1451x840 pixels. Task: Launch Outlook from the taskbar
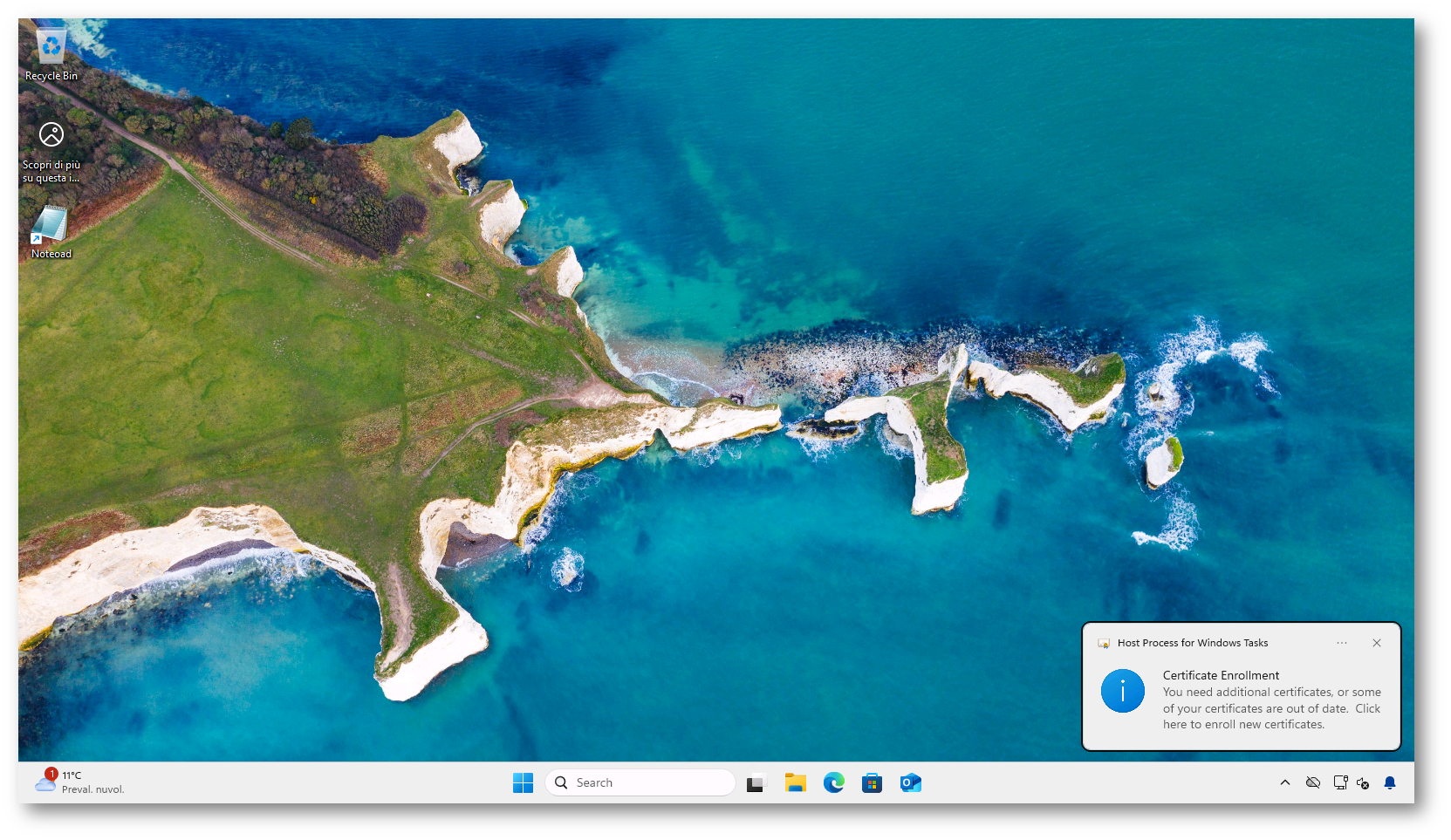click(910, 783)
